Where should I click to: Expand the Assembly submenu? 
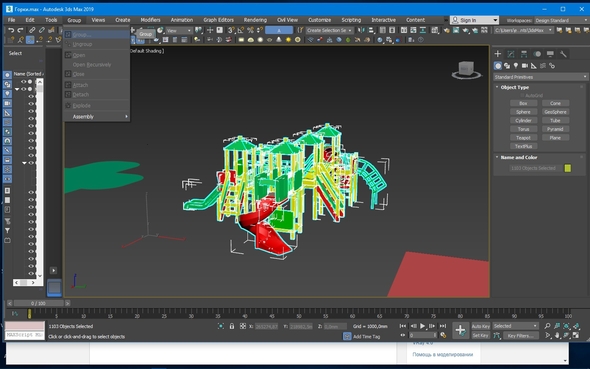pyautogui.click(x=96, y=117)
